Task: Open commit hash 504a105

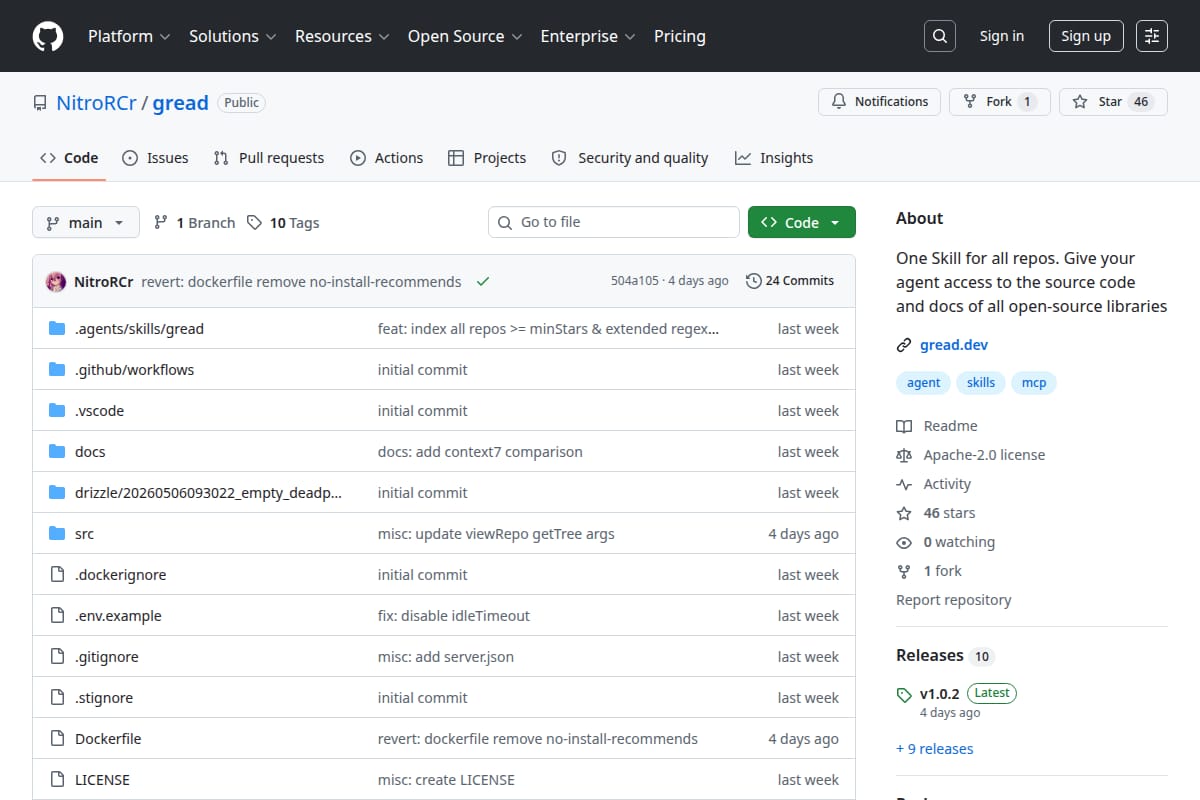Action: point(635,281)
